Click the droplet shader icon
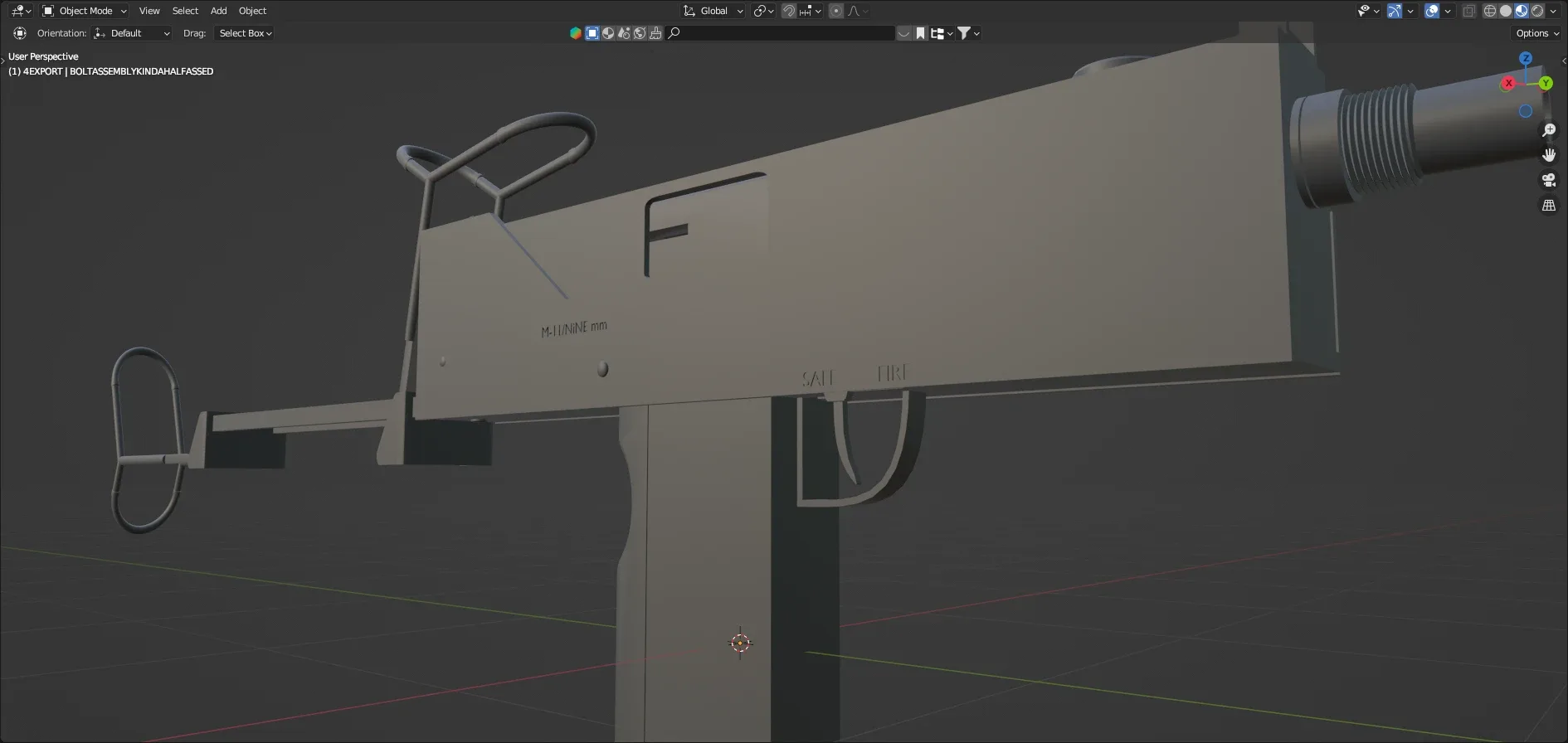 pos(624,33)
